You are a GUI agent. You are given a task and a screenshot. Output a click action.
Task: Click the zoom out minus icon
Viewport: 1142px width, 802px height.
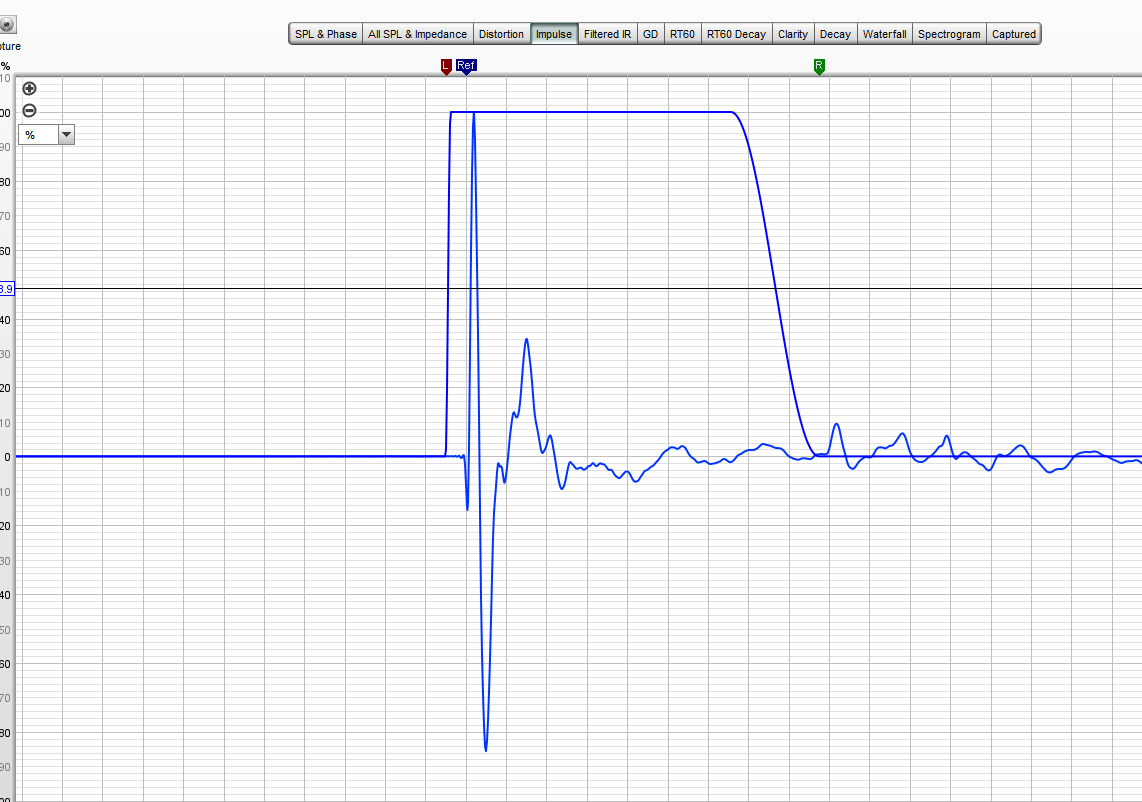(x=29, y=111)
